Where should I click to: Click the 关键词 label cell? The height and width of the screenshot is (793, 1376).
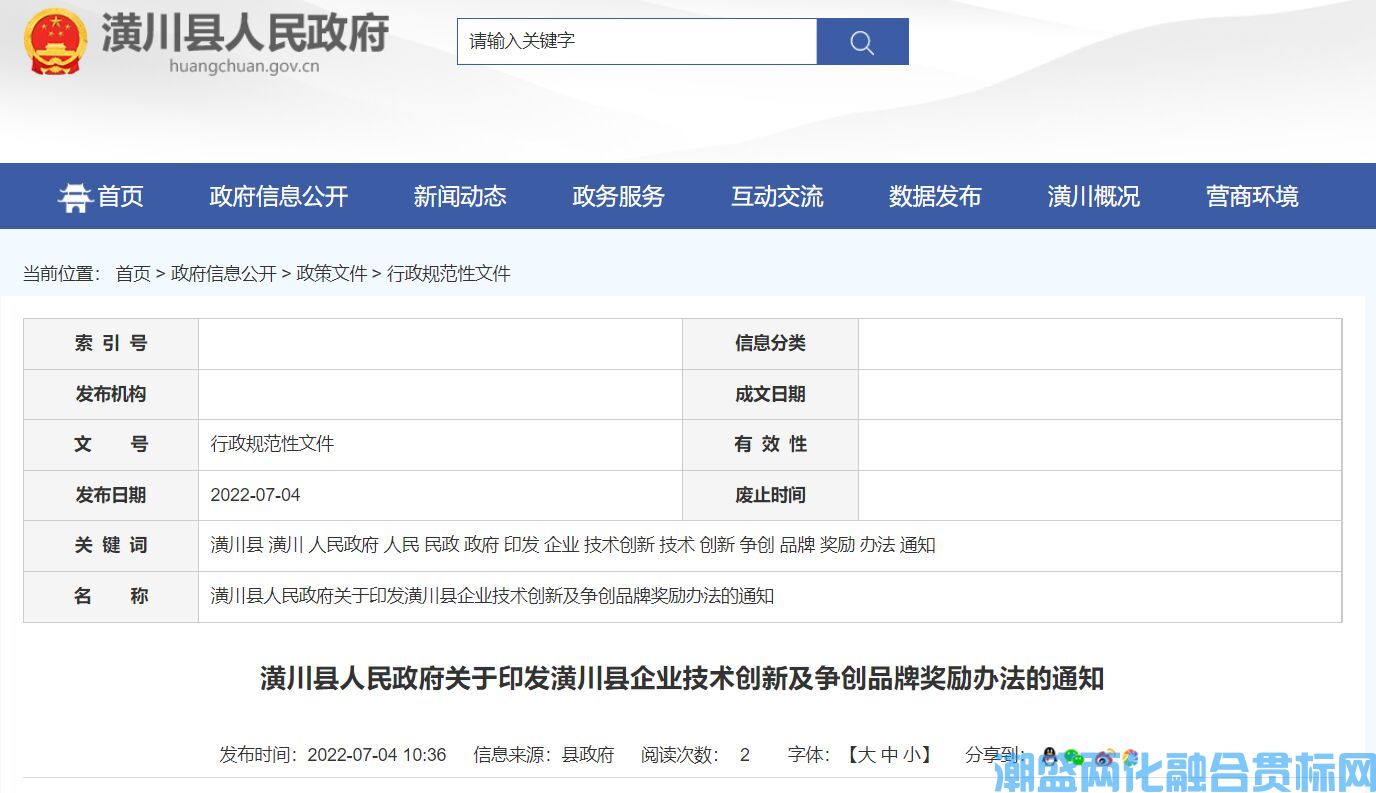[111, 545]
